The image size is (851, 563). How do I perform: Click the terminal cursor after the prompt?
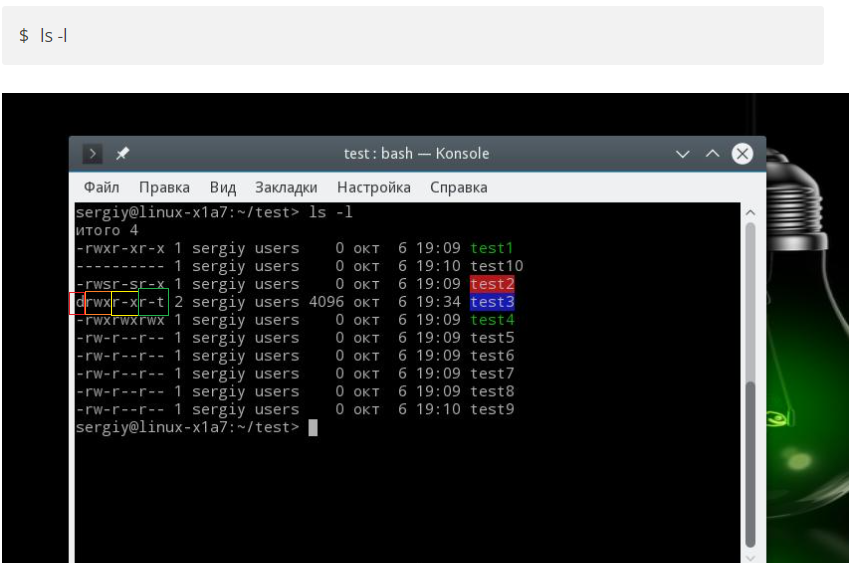pos(313,428)
